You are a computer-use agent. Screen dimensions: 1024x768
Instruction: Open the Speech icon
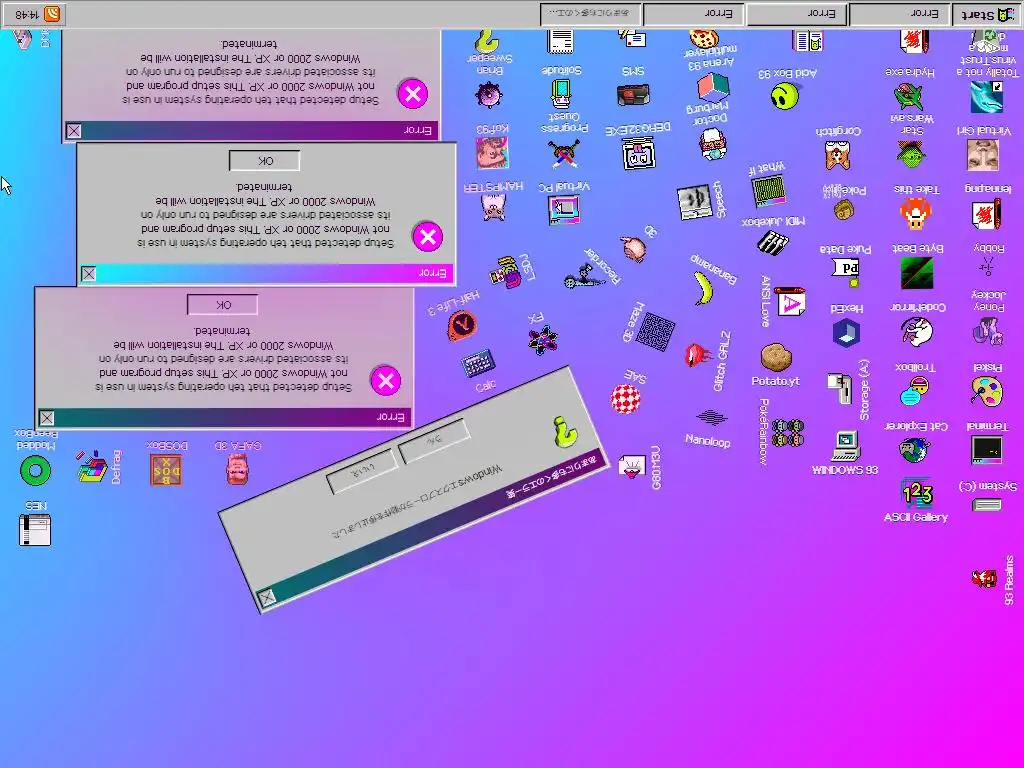[x=694, y=202]
